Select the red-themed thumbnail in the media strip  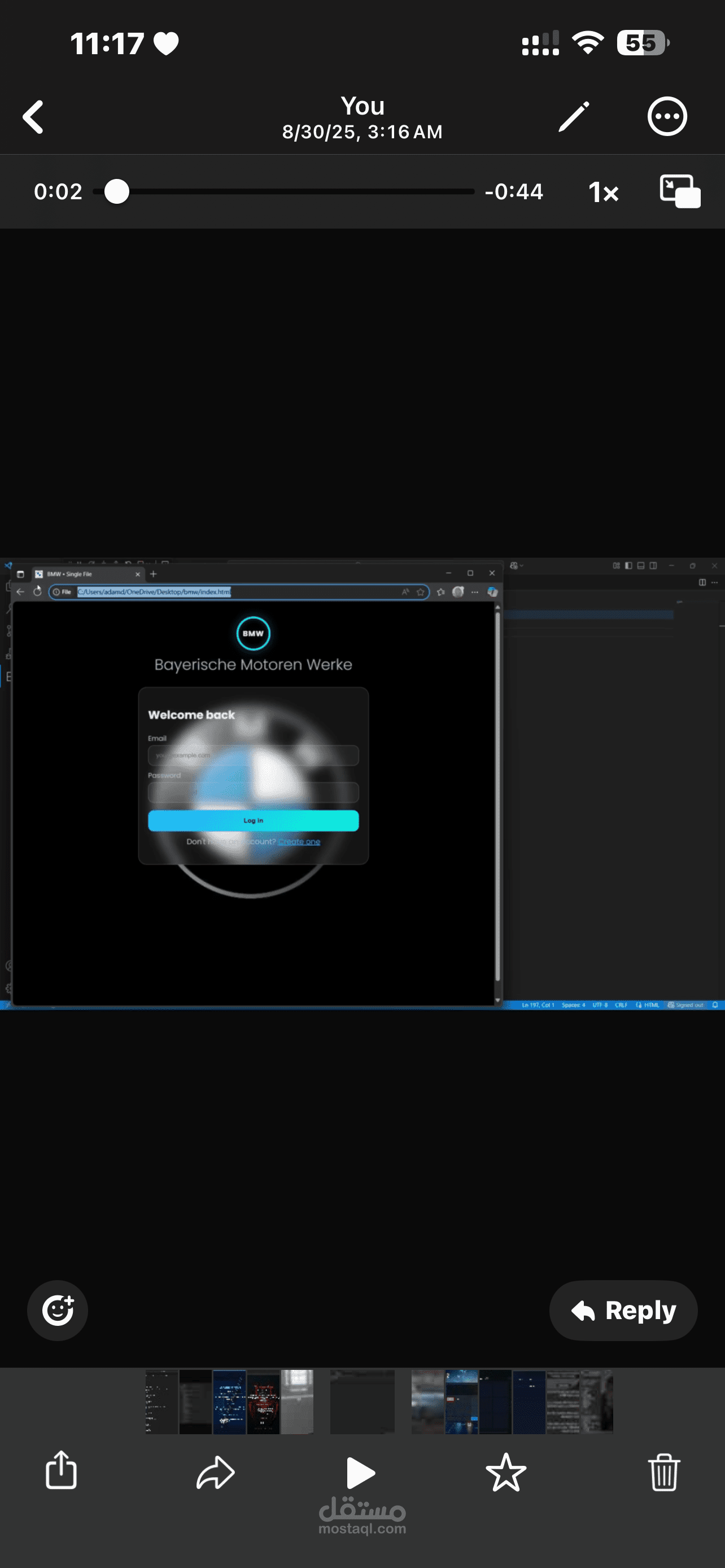(263, 1402)
